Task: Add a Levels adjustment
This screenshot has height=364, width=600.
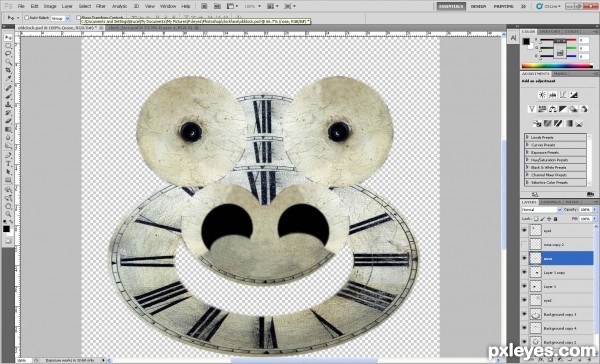Action: click(x=553, y=95)
